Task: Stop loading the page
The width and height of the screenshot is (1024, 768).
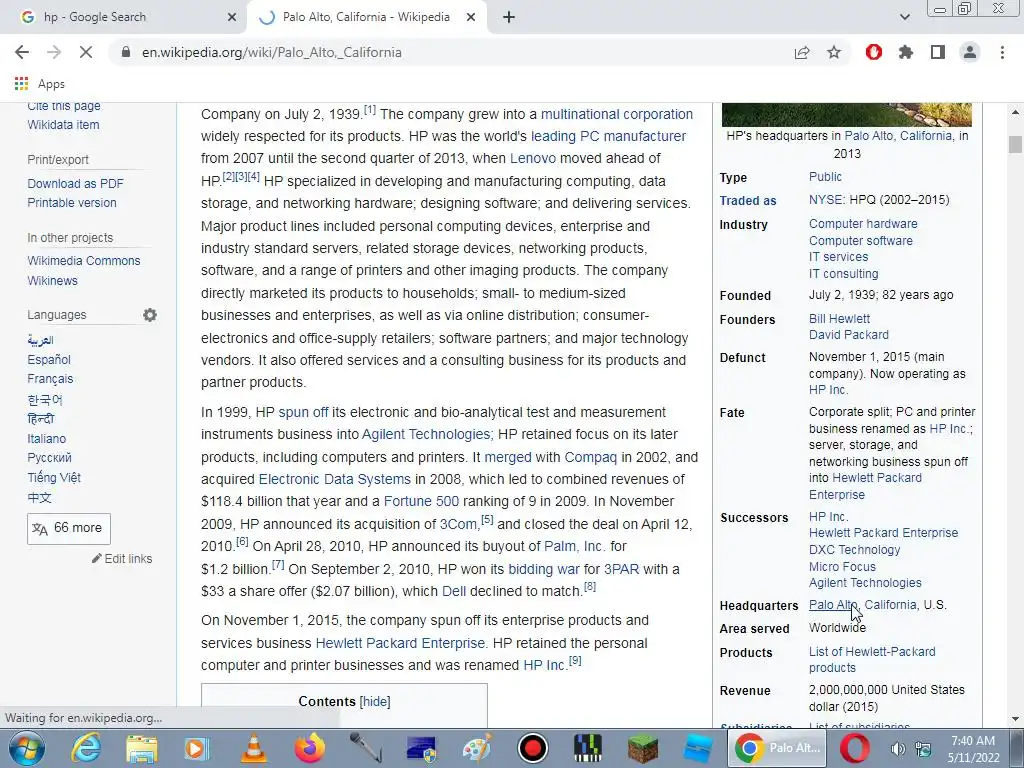Action: [86, 52]
